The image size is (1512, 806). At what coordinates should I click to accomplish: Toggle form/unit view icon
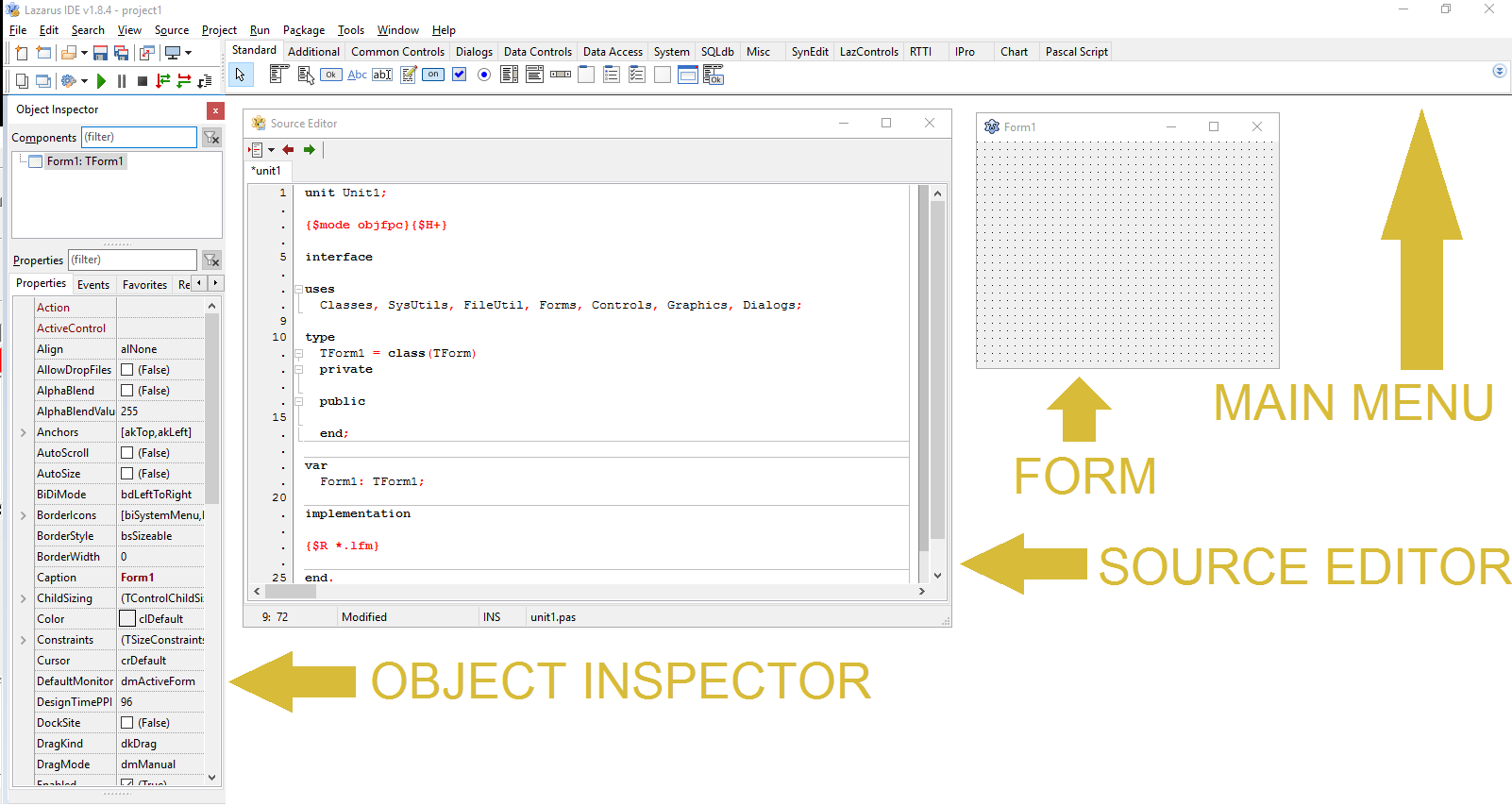pyautogui.click(x=147, y=53)
